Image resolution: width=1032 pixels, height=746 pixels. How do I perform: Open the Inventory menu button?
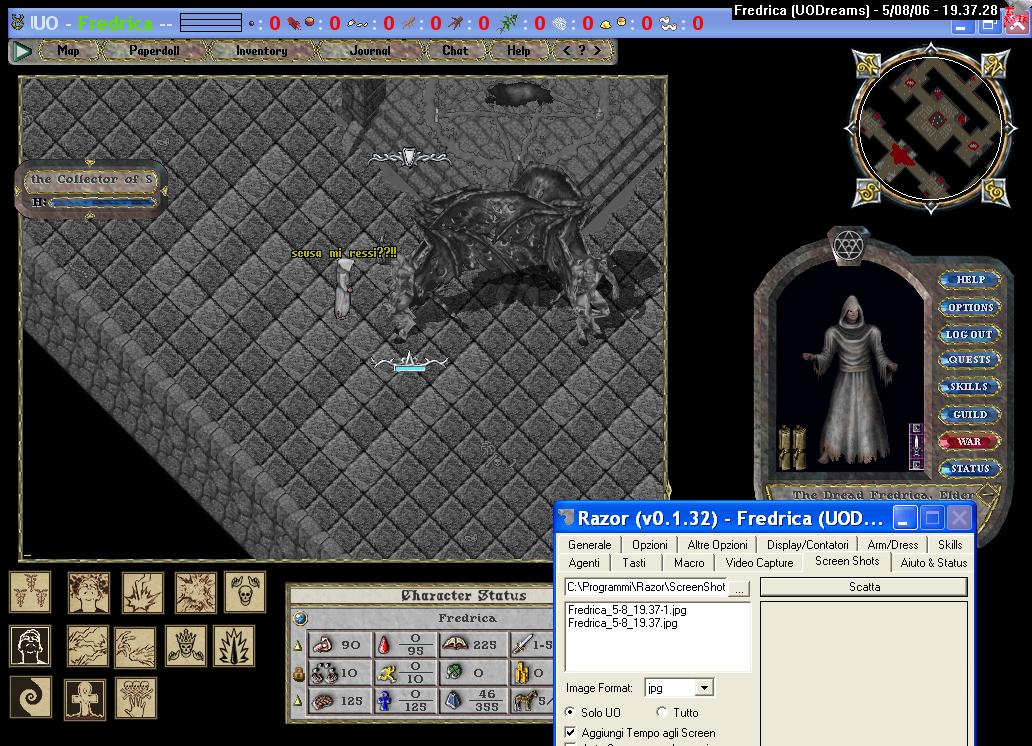[261, 51]
